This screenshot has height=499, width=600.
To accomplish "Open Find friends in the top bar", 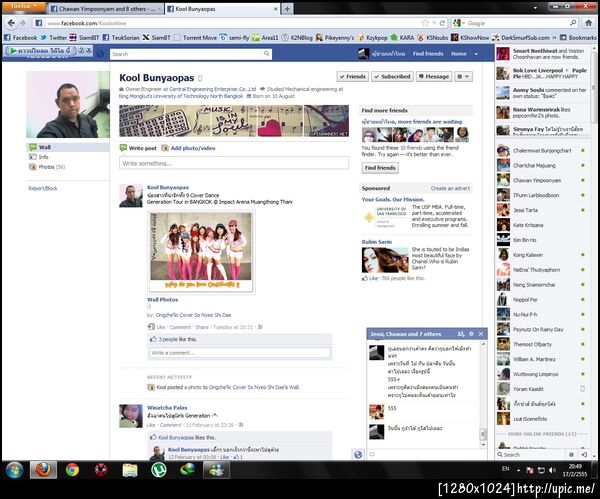I will point(428,54).
